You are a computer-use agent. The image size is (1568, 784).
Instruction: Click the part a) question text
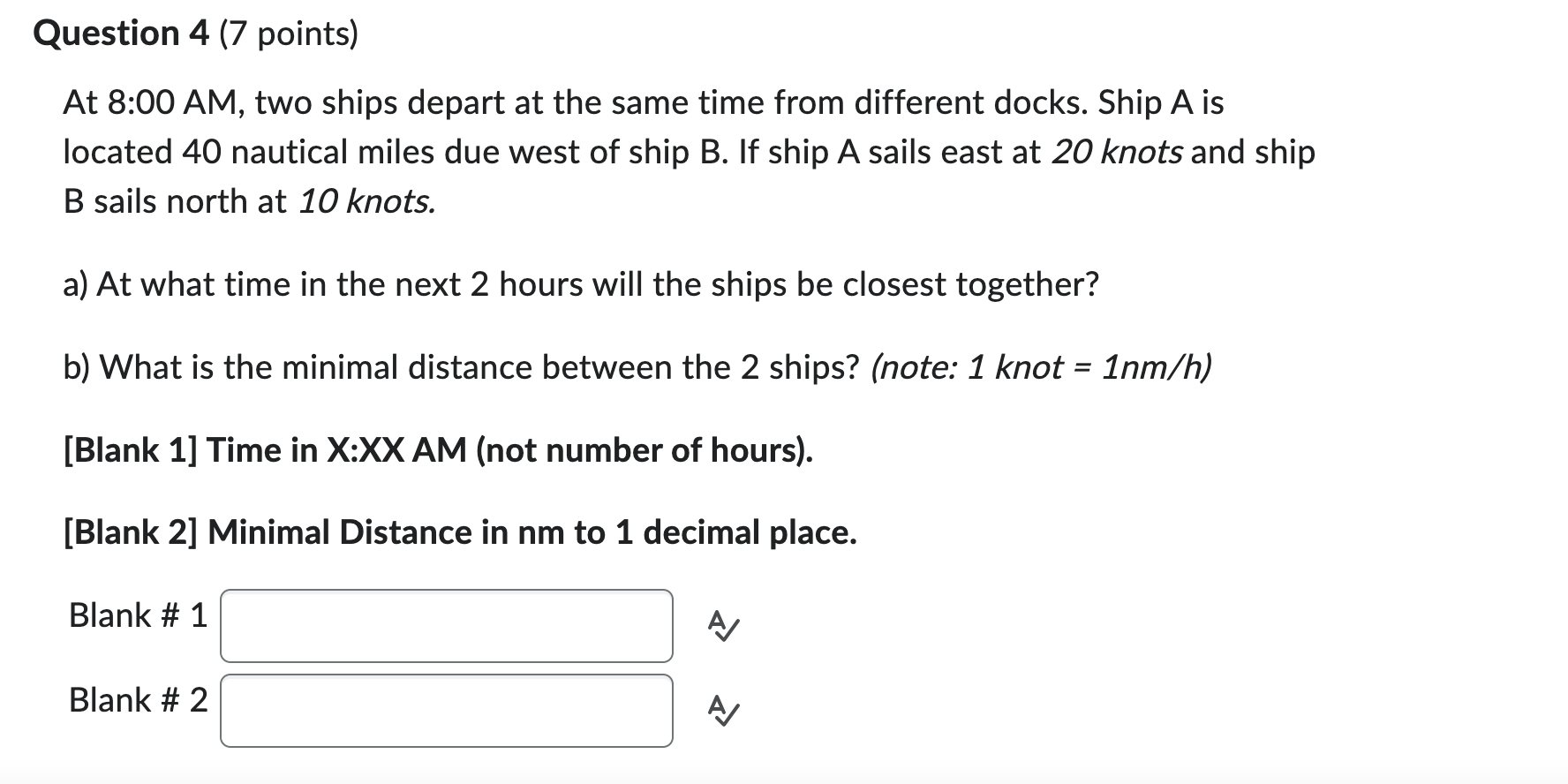click(581, 283)
